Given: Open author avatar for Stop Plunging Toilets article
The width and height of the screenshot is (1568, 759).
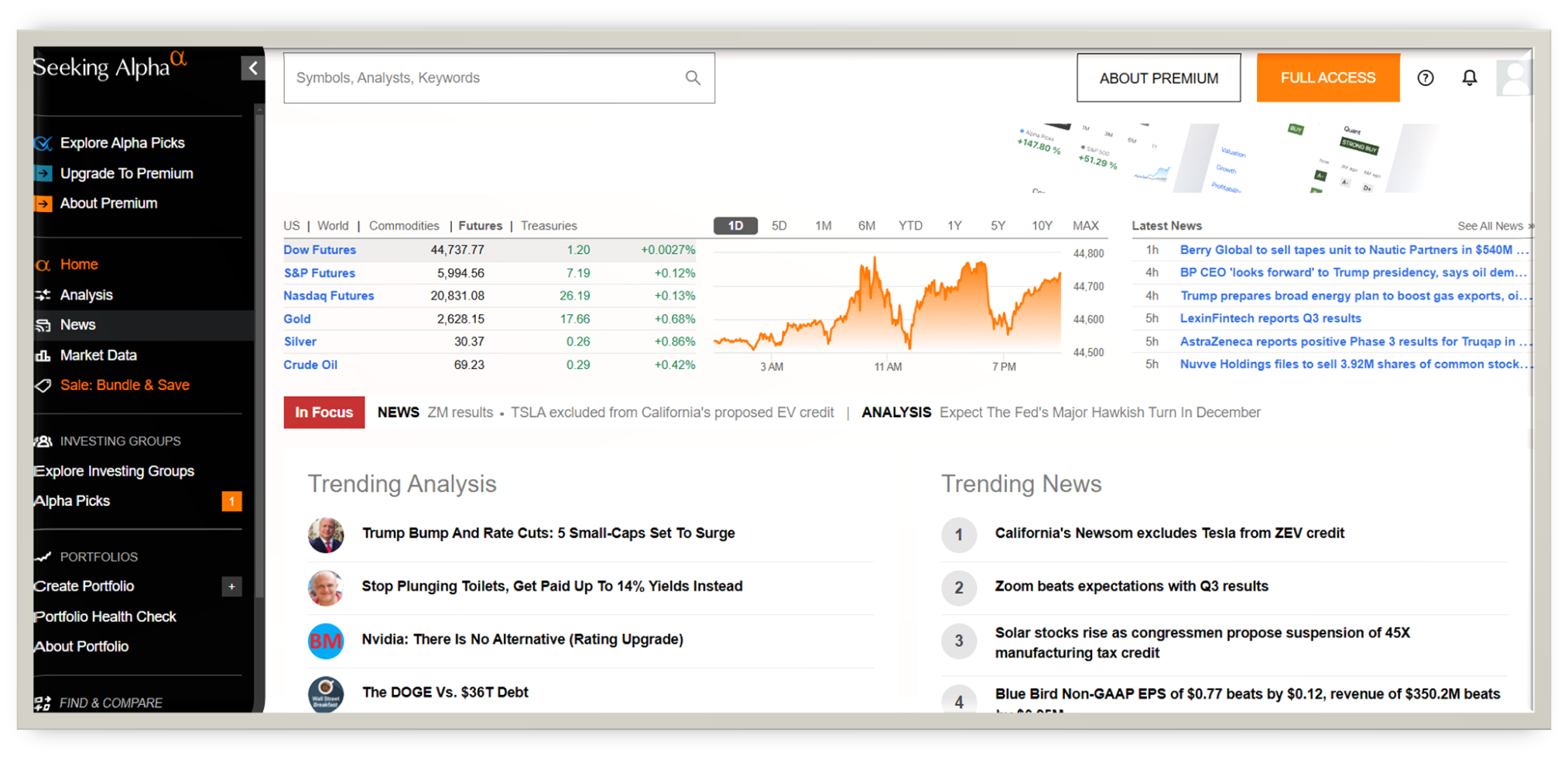Looking at the screenshot, I should (x=326, y=588).
